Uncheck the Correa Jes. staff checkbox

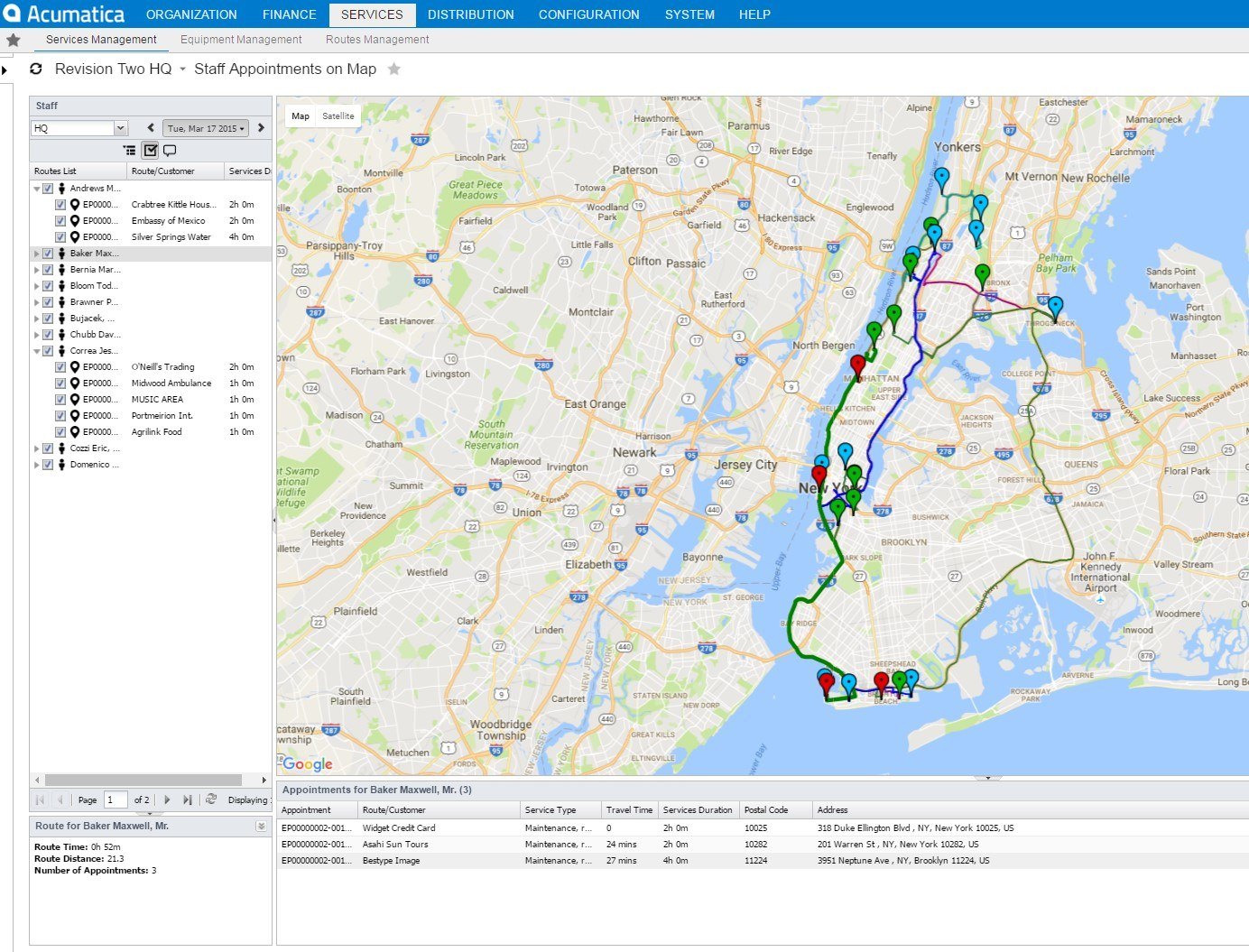(x=49, y=351)
